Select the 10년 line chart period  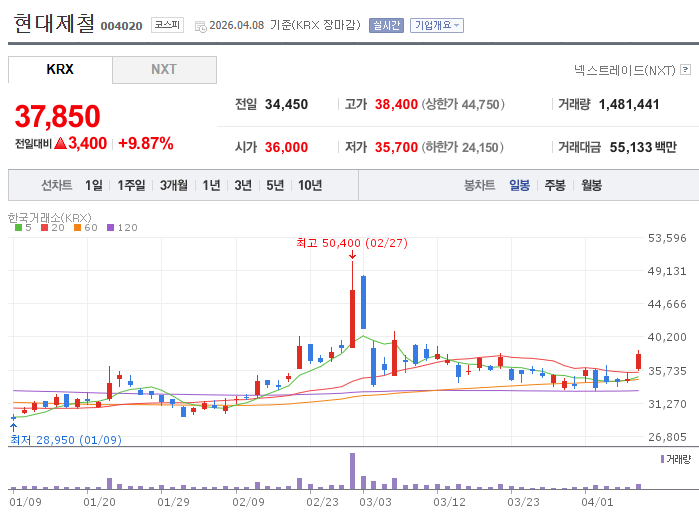(x=310, y=185)
